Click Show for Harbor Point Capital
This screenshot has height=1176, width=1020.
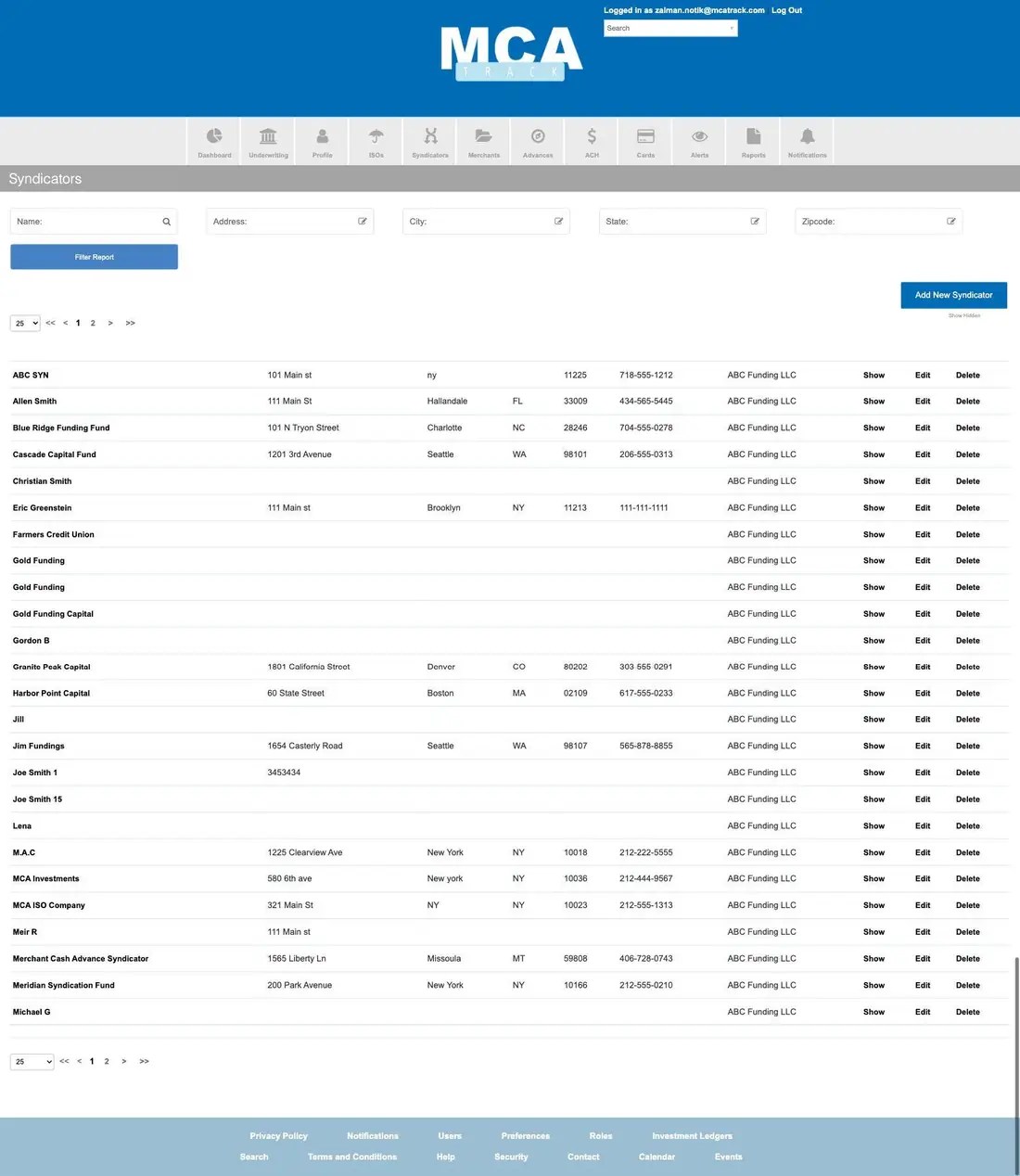pos(873,694)
